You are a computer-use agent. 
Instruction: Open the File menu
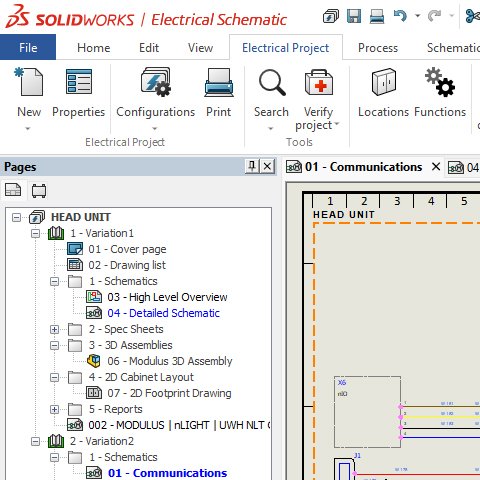pyautogui.click(x=28, y=47)
